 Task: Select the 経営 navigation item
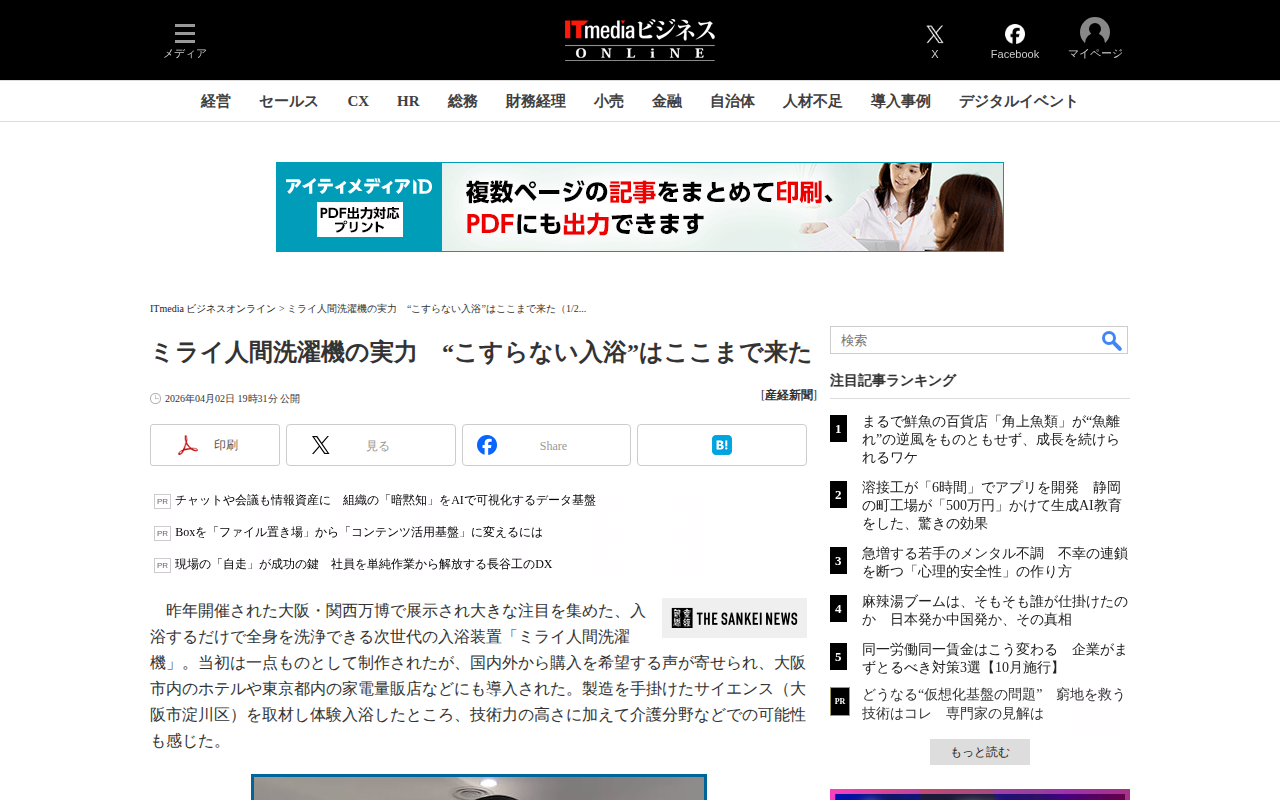click(216, 101)
